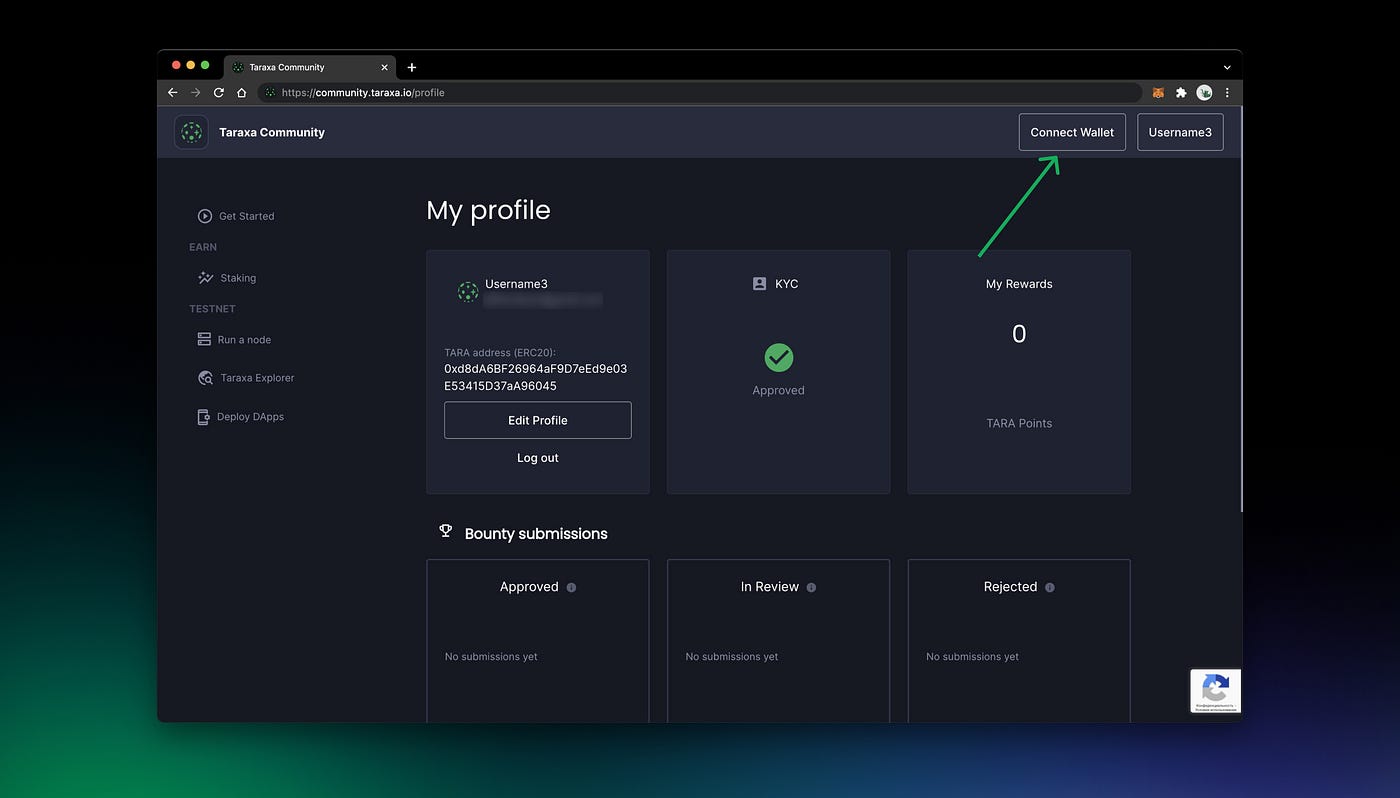Screen dimensions: 1400x798
Task: Select the Taraxa Community browser tab
Action: (309, 67)
